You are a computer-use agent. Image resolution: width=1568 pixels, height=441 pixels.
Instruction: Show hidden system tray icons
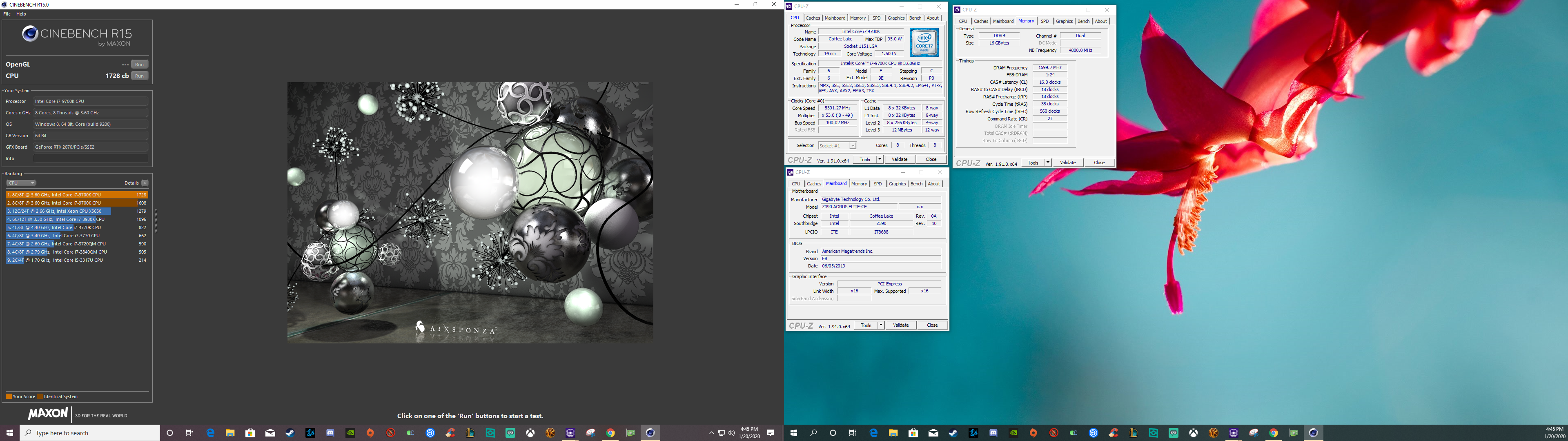[x=712, y=433]
